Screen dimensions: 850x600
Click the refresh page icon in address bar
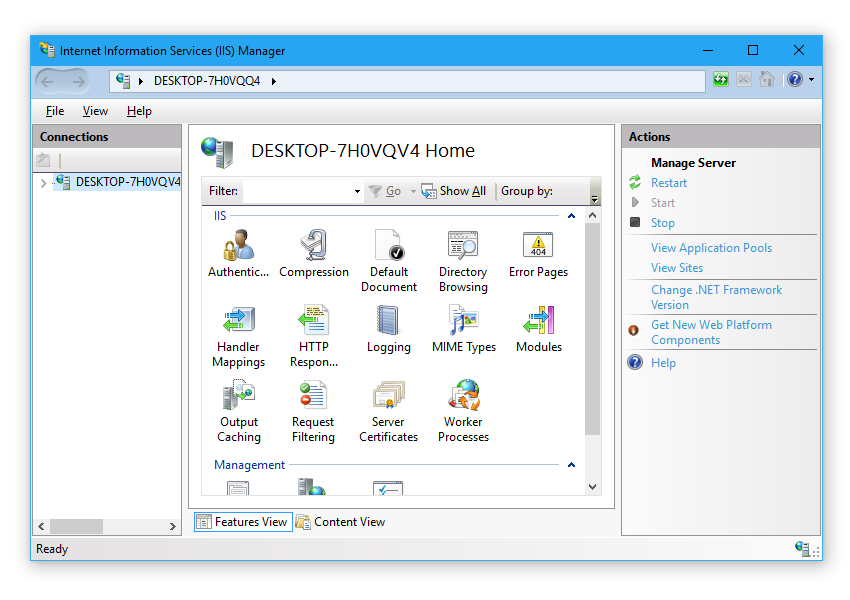720,80
